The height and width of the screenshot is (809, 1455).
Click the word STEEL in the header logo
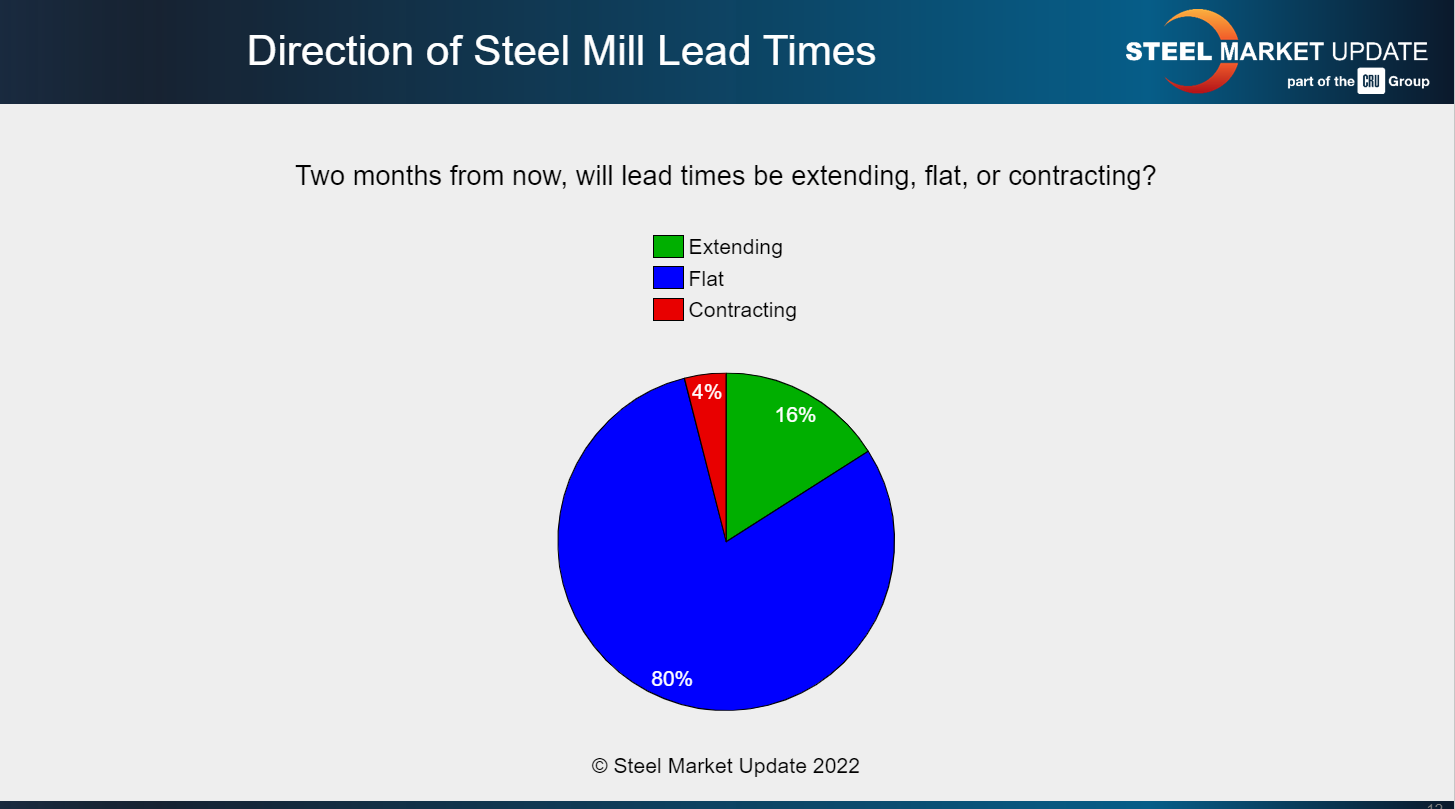point(1168,52)
